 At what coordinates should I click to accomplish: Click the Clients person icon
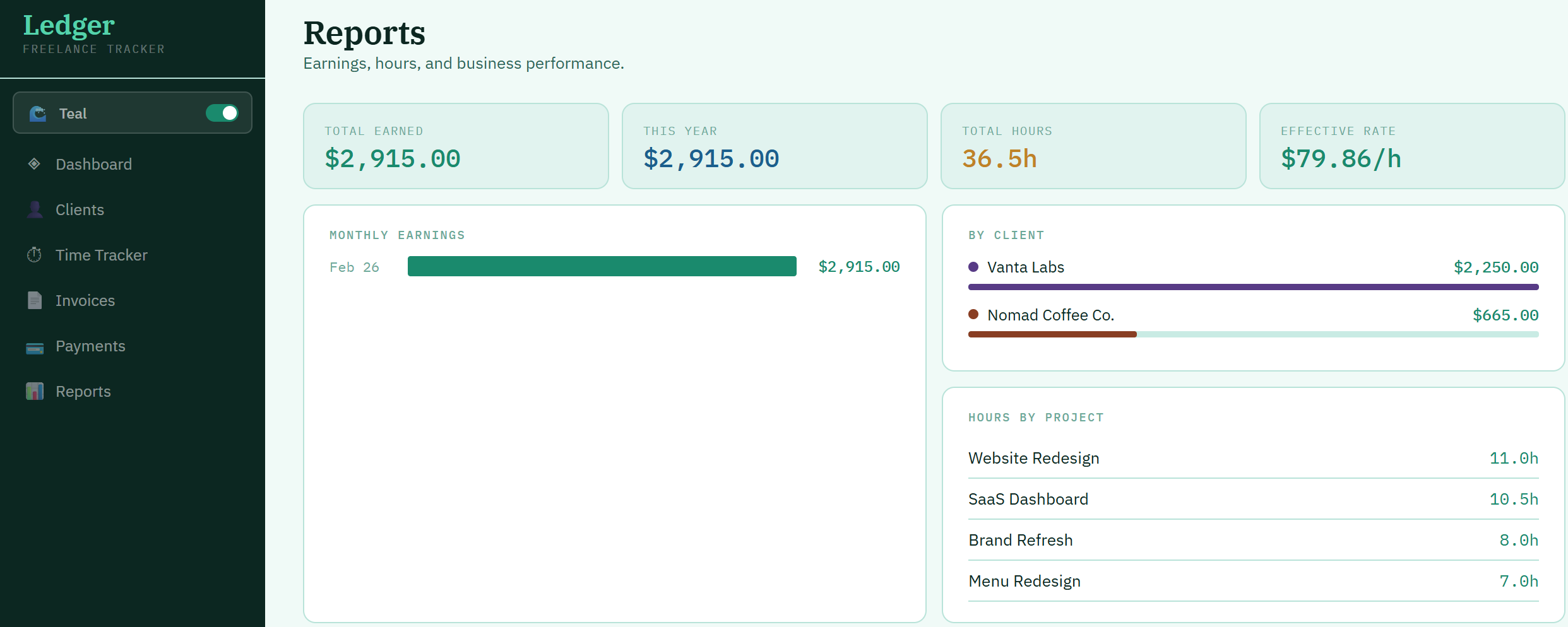pos(35,209)
